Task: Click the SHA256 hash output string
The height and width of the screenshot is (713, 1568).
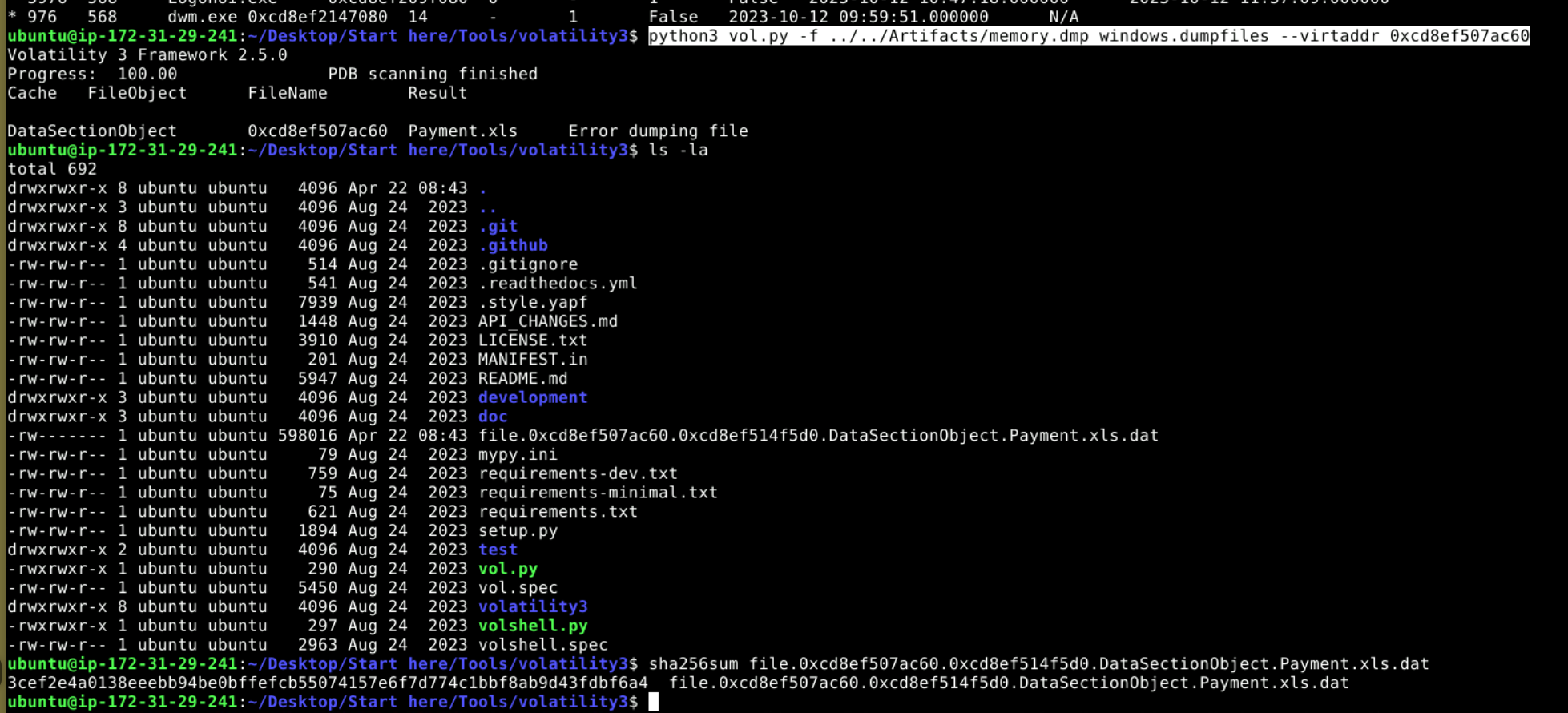Action: (327, 683)
